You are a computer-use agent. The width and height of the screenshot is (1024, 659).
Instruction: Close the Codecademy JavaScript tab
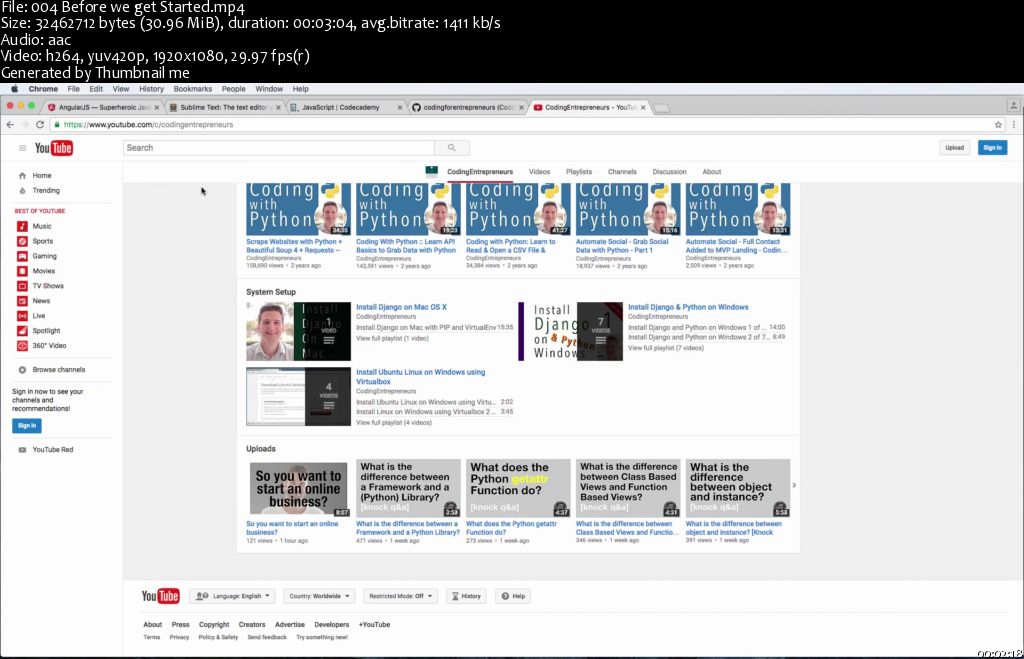(x=400, y=108)
